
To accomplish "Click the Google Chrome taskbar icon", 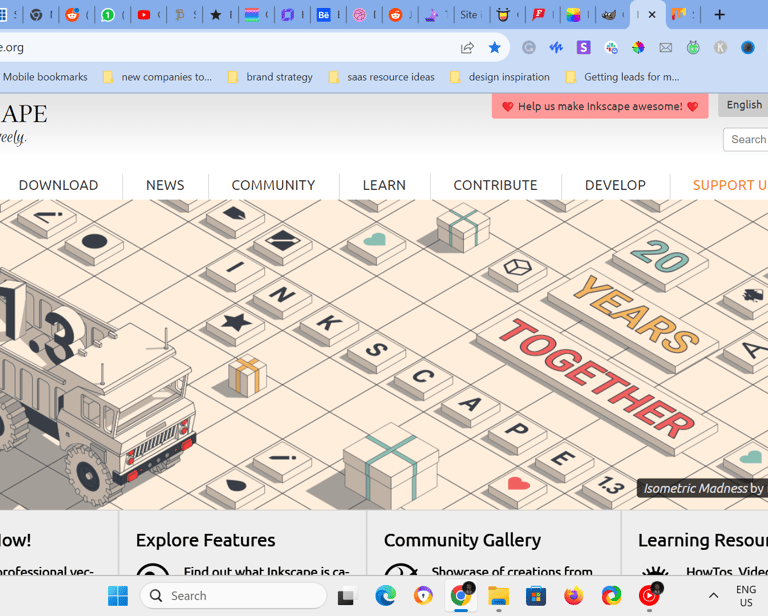I will coord(461,596).
